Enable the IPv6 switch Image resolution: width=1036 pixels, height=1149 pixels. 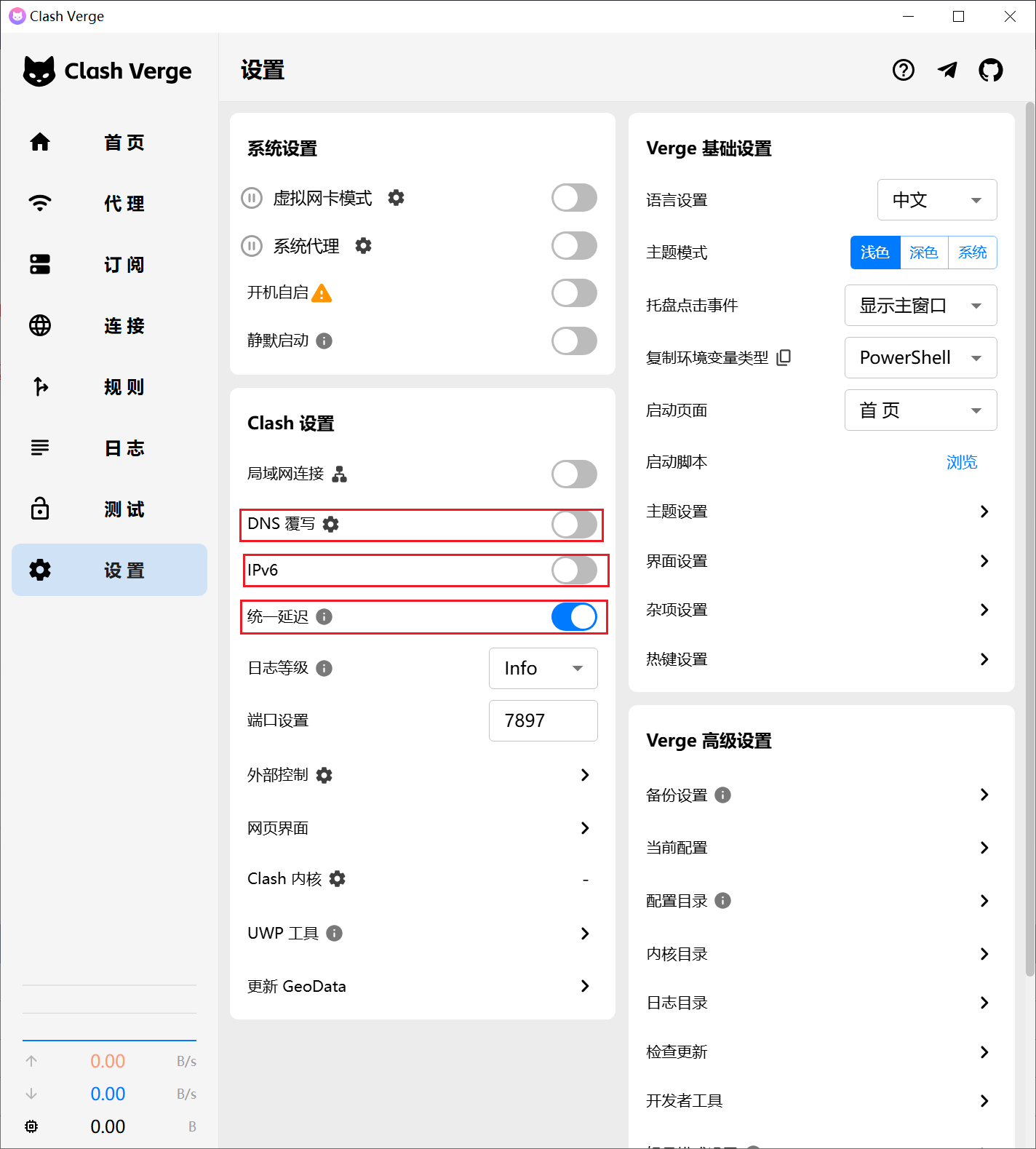[574, 570]
